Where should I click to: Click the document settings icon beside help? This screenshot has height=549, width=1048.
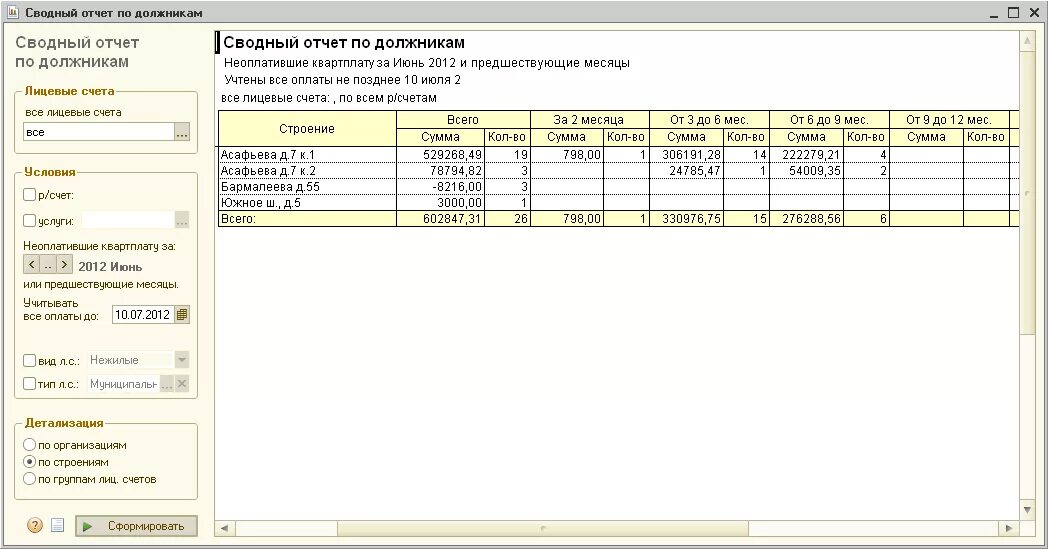(x=57, y=526)
